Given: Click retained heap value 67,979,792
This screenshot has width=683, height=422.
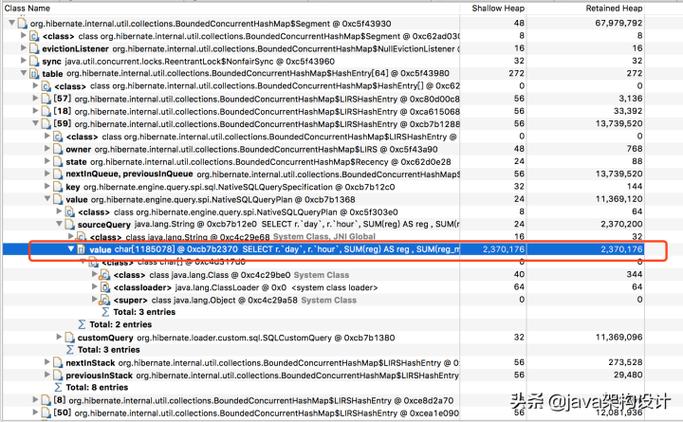Looking at the screenshot, I should coord(619,23).
